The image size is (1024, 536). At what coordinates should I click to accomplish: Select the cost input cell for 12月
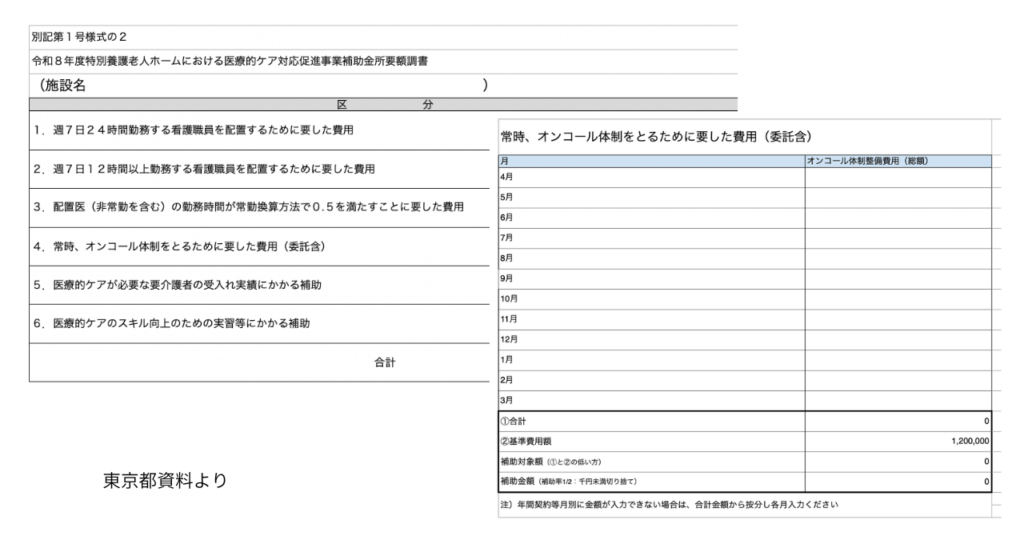(898, 339)
